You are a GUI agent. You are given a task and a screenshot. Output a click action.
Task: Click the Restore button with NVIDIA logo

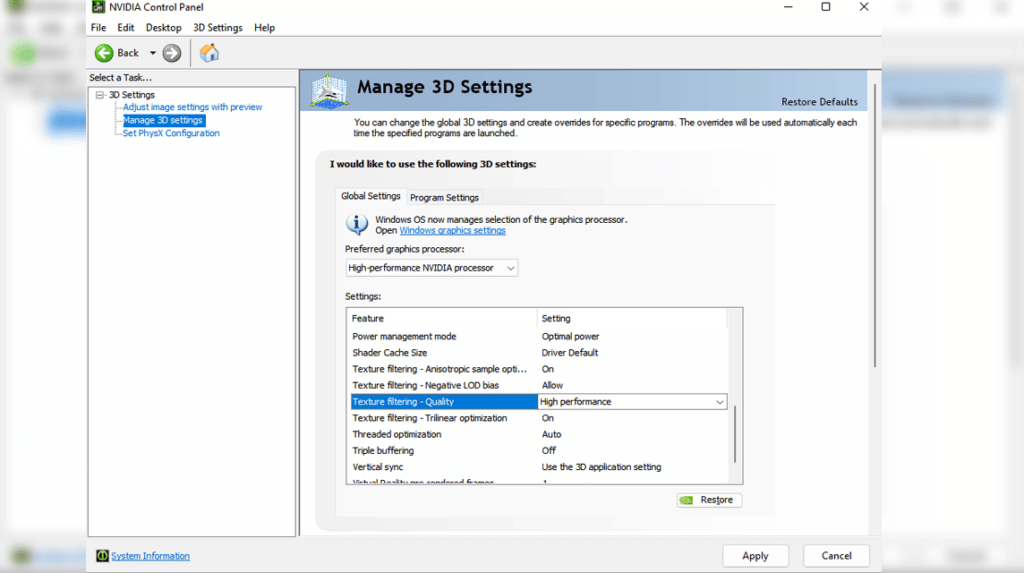click(x=709, y=500)
